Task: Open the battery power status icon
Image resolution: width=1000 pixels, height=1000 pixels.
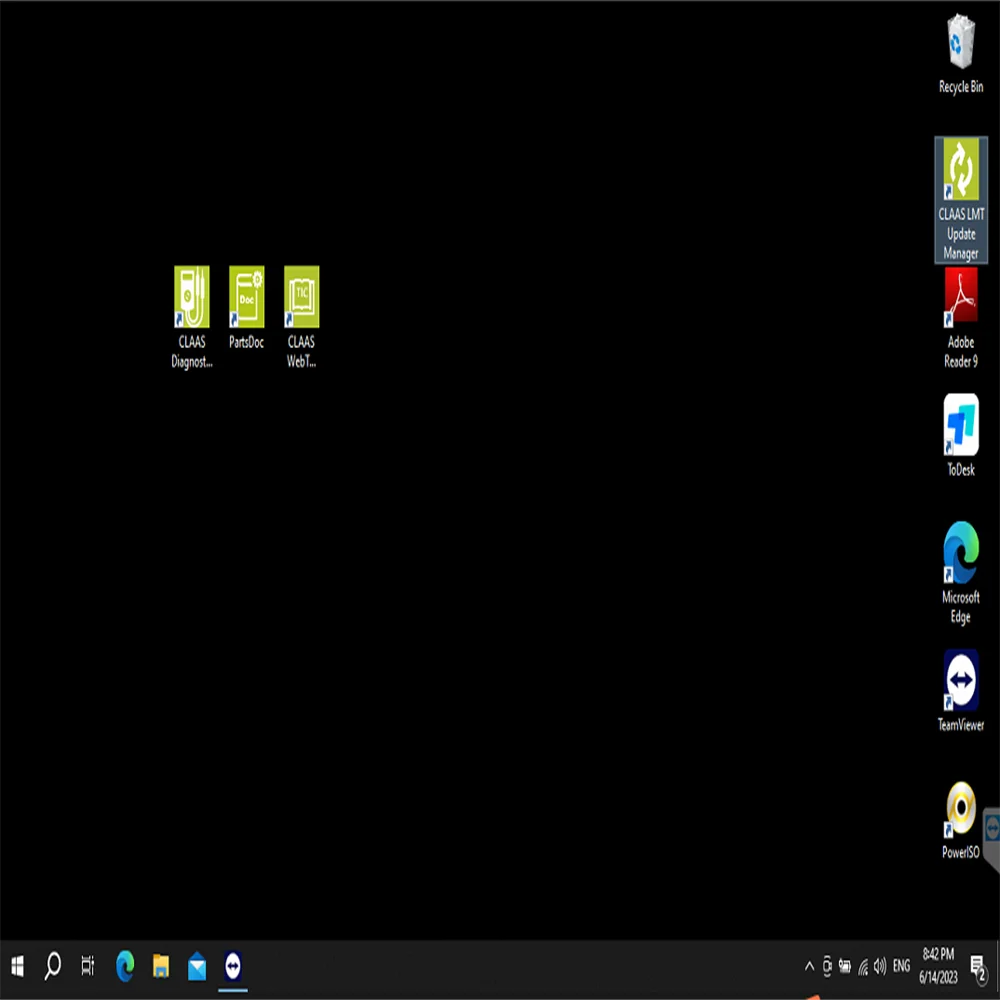Action: tap(845, 966)
